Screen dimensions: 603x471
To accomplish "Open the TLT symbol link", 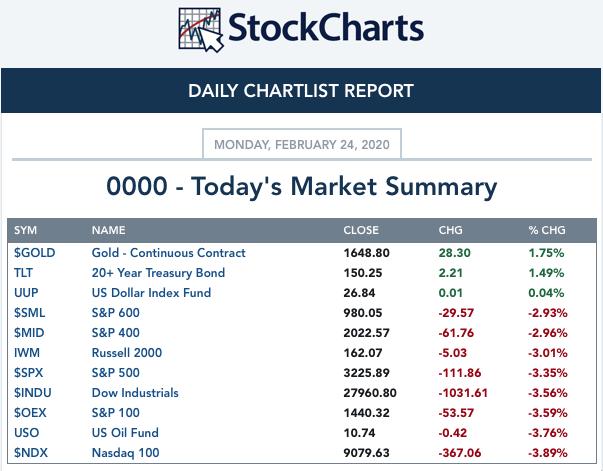I will coord(24,273).
